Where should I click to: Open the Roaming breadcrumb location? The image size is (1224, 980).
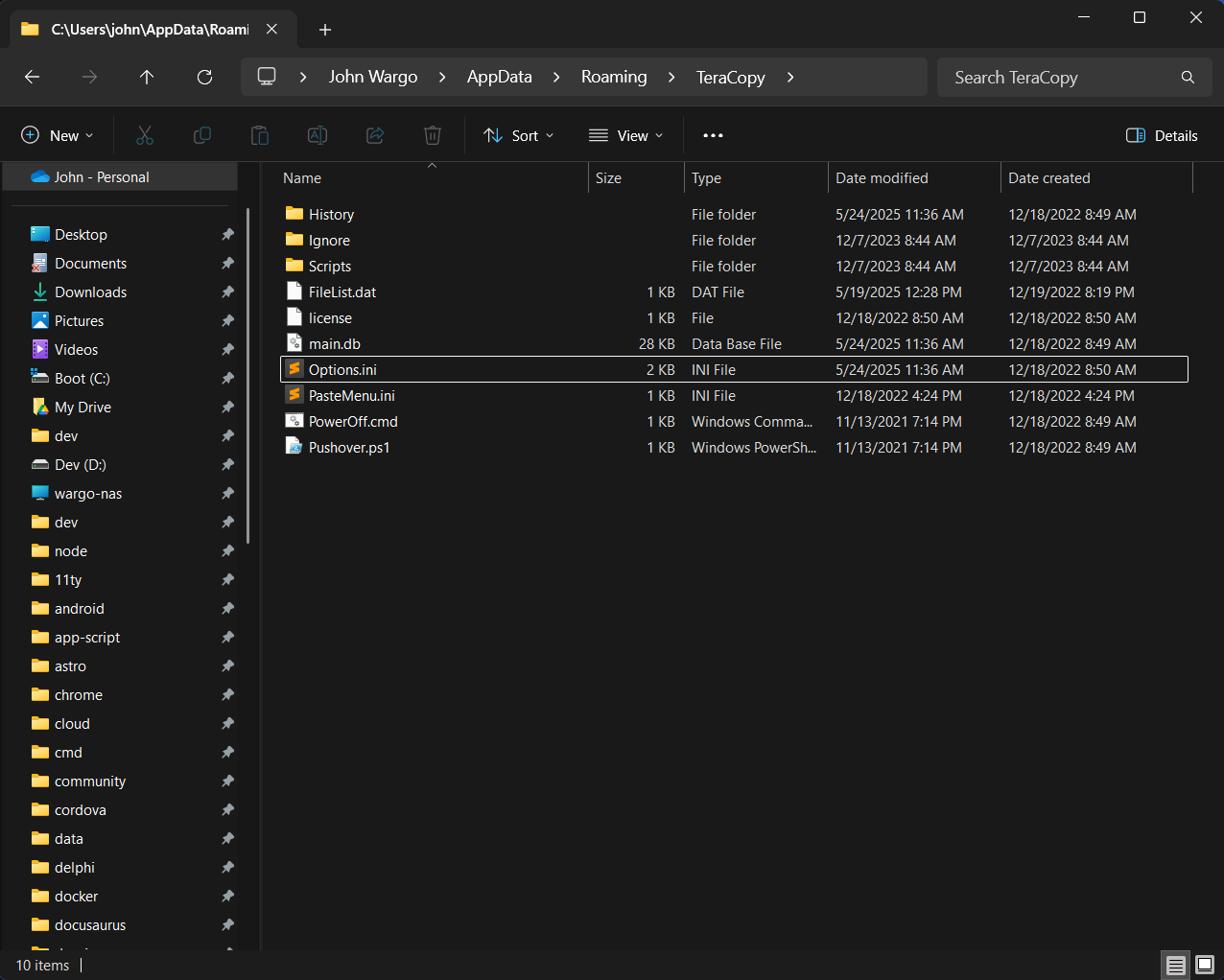pos(614,77)
